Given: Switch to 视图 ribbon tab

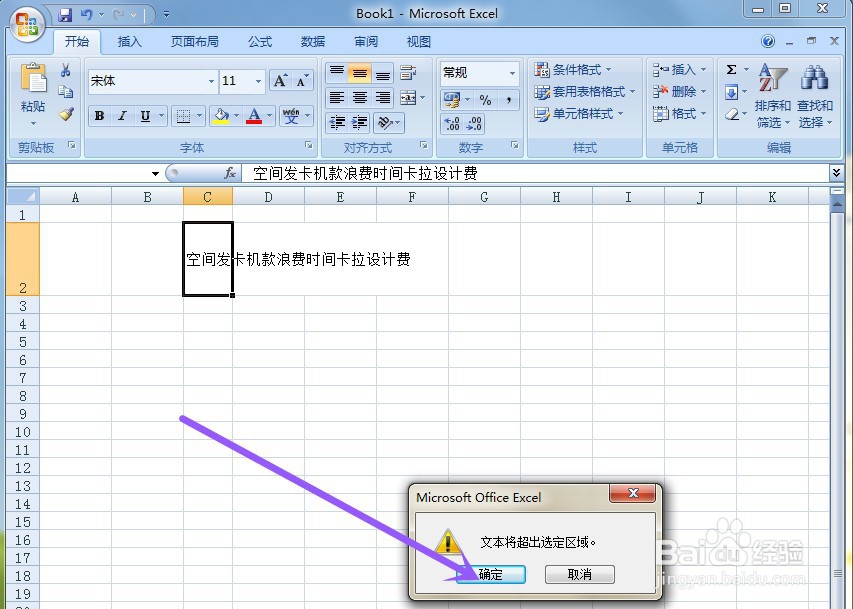Looking at the screenshot, I should pyautogui.click(x=418, y=42).
